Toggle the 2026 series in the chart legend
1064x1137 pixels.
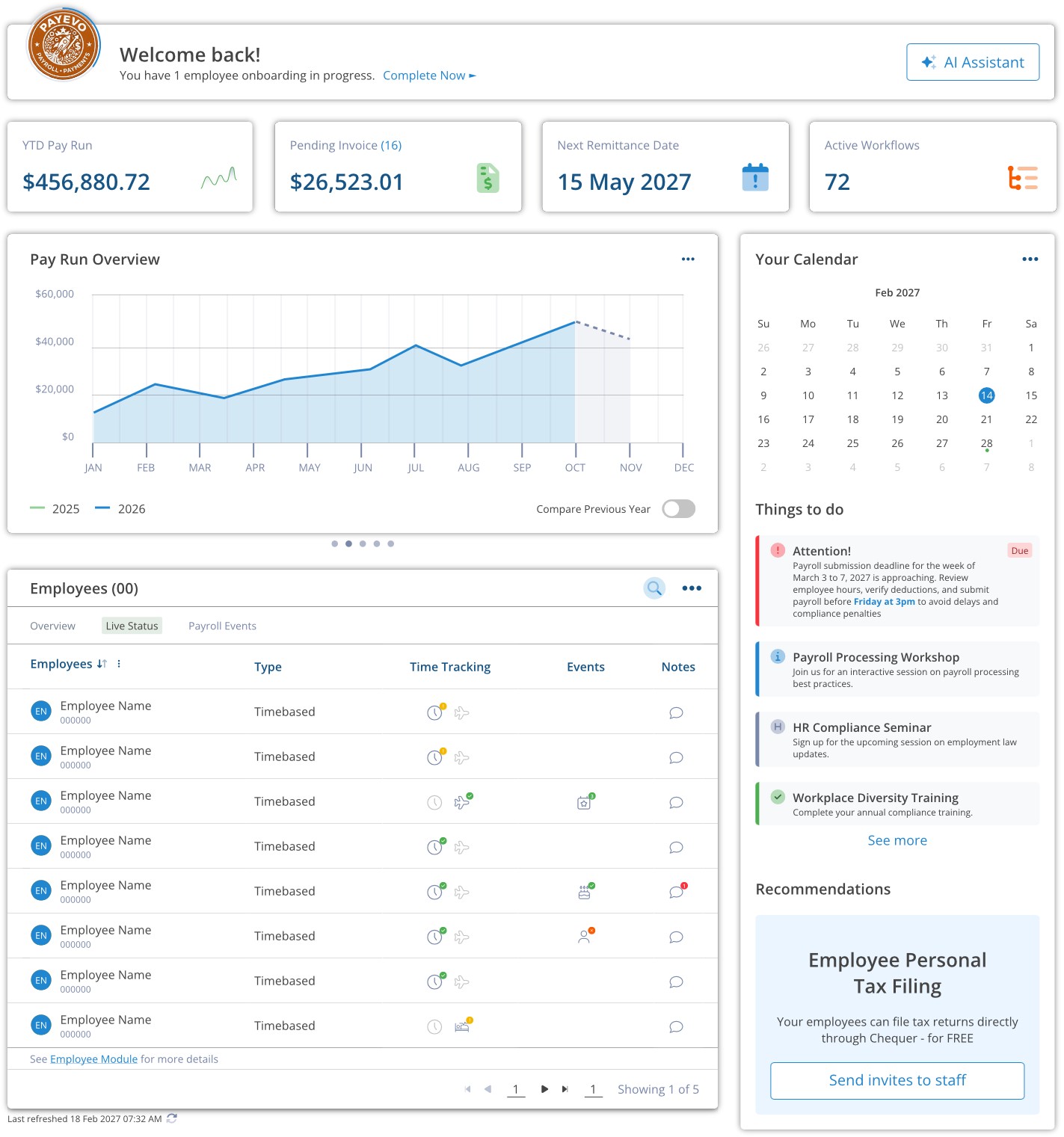[122, 508]
